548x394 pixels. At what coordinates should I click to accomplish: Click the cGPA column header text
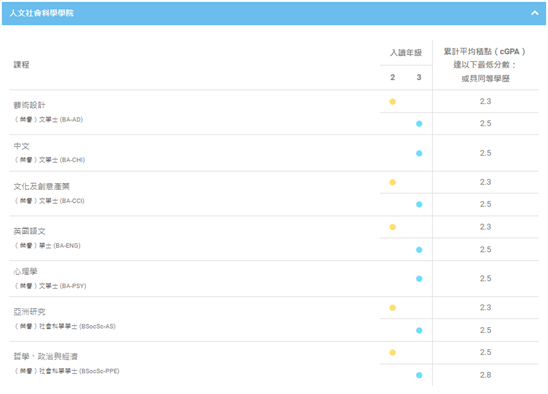pos(485,65)
